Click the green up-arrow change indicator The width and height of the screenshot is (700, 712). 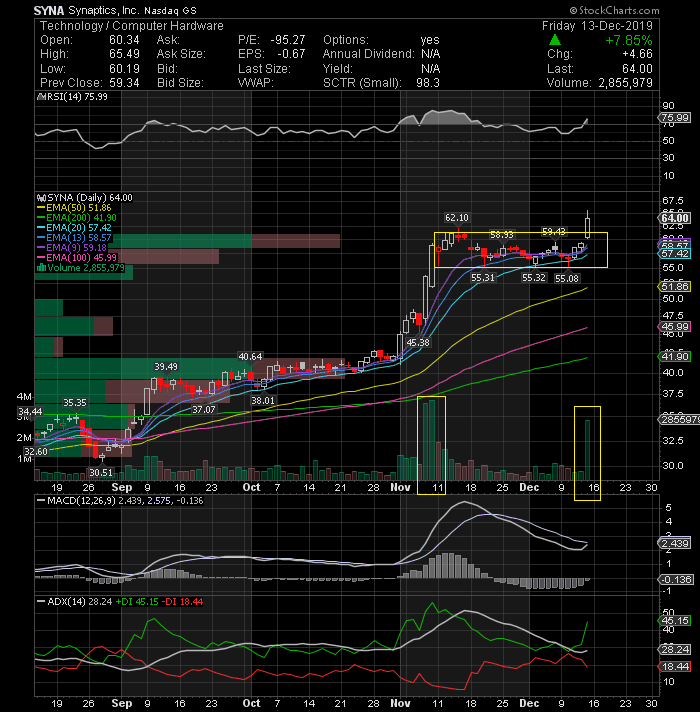(x=554, y=40)
